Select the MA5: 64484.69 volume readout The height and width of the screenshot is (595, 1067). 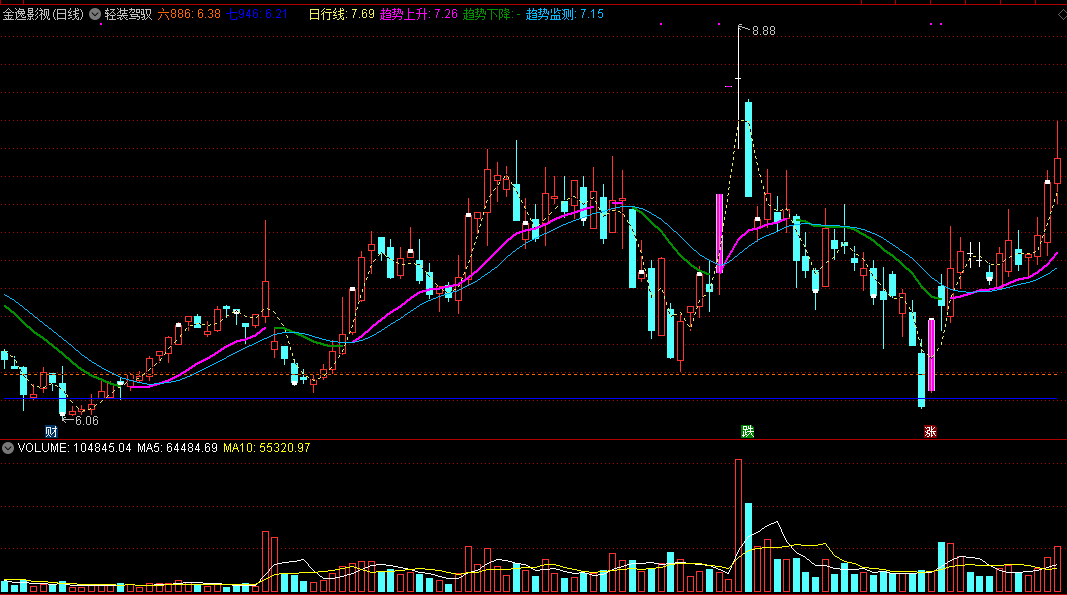click(x=178, y=448)
